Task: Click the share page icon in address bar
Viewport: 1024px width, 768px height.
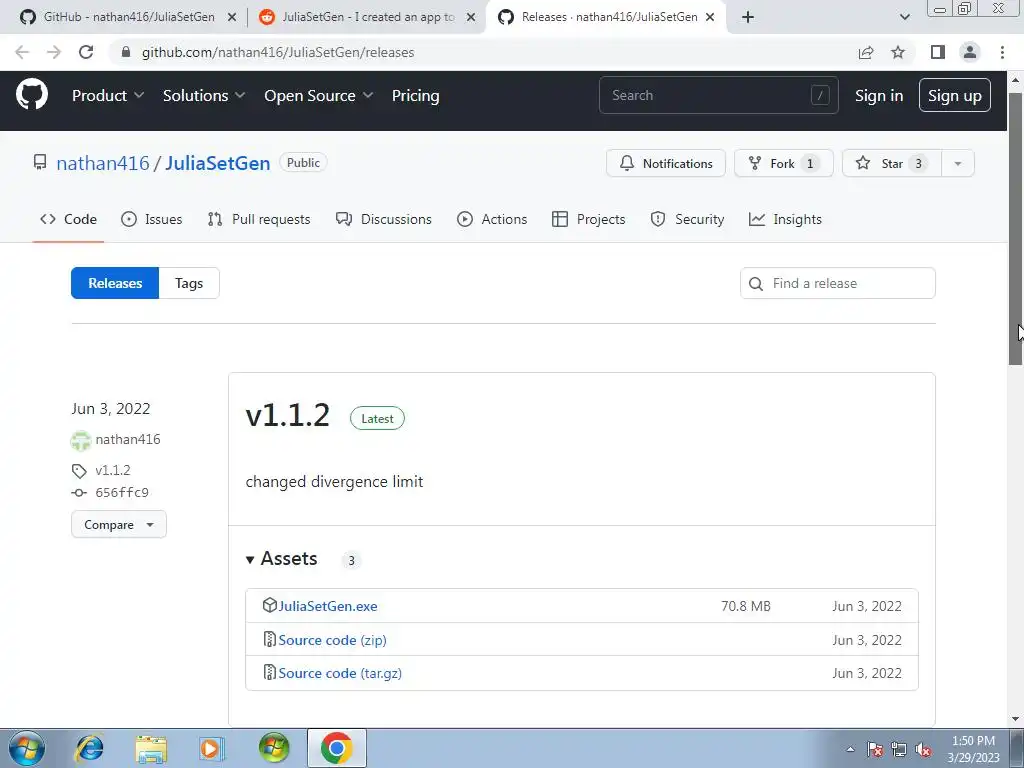Action: pos(866,52)
